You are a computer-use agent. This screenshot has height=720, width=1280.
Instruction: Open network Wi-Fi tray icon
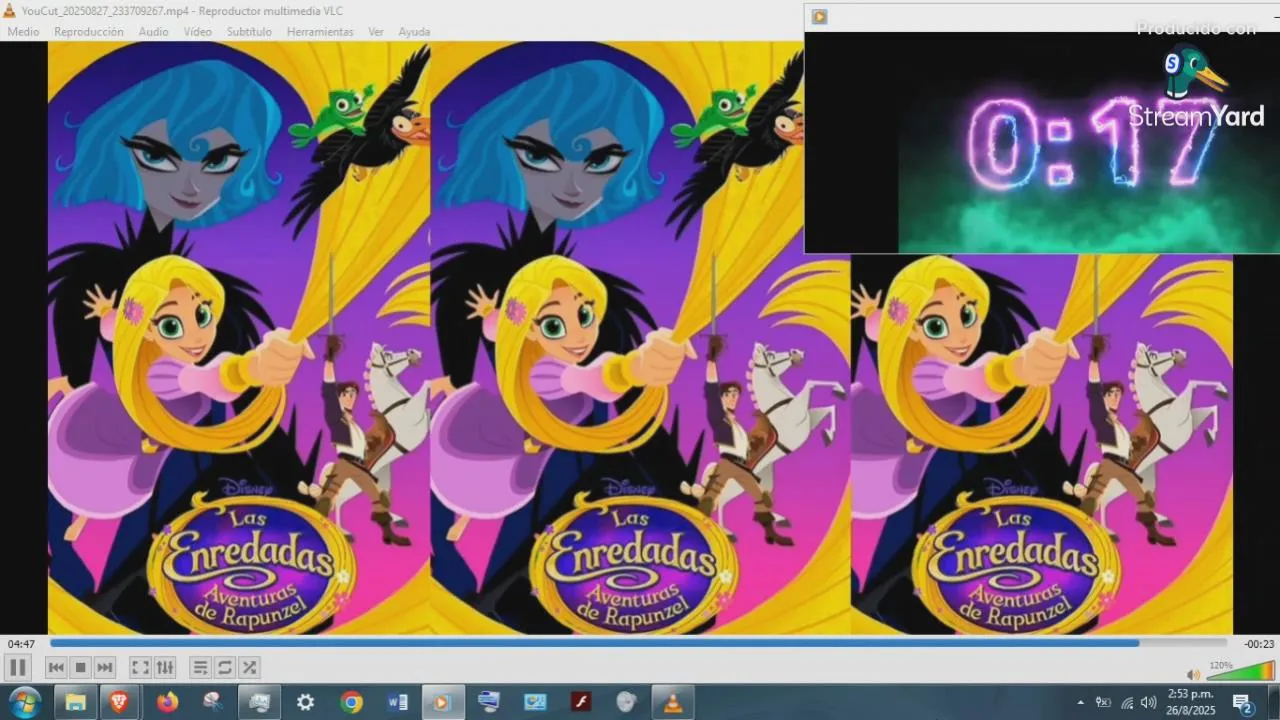click(1127, 703)
